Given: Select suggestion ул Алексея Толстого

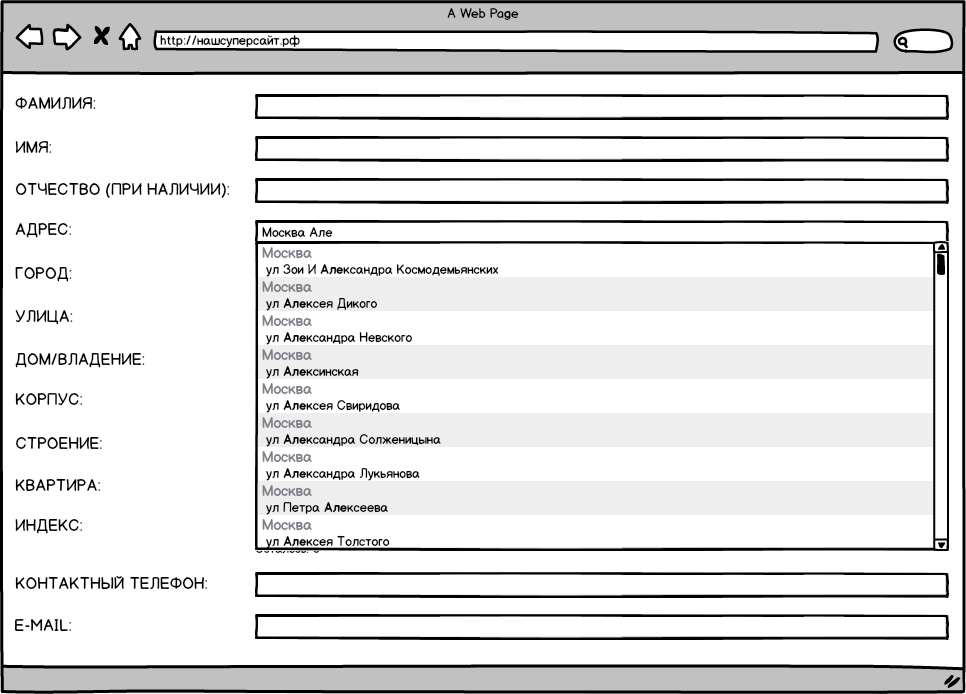Looking at the screenshot, I should pos(595,532).
